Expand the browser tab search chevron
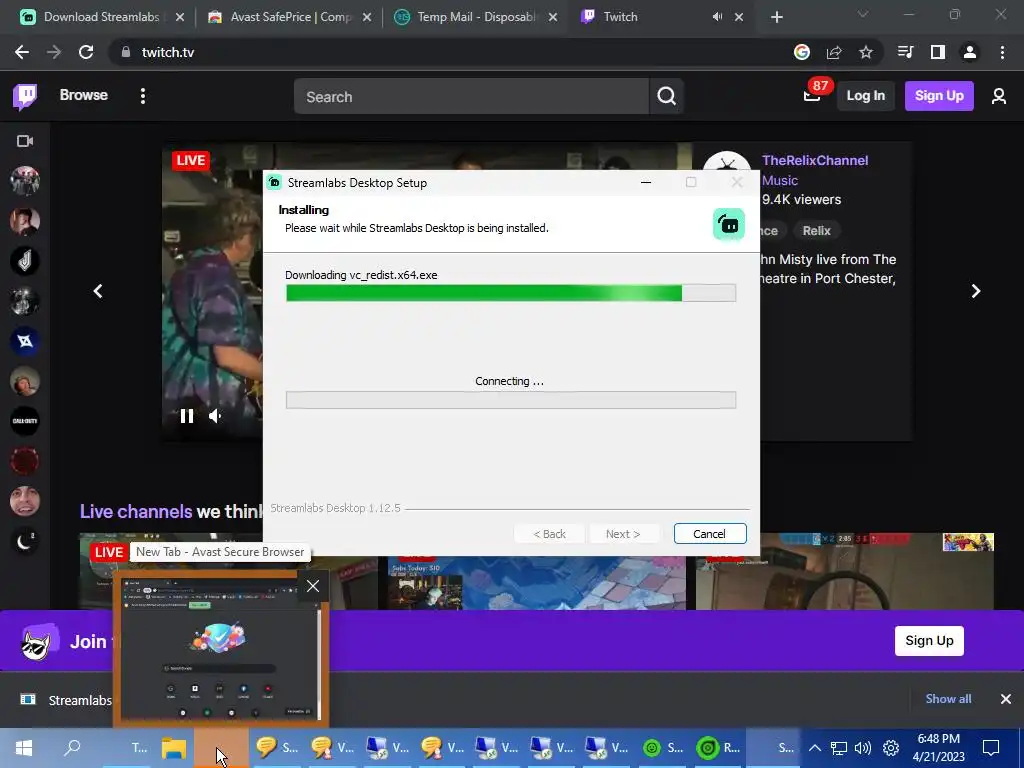1024x768 pixels. [863, 14]
